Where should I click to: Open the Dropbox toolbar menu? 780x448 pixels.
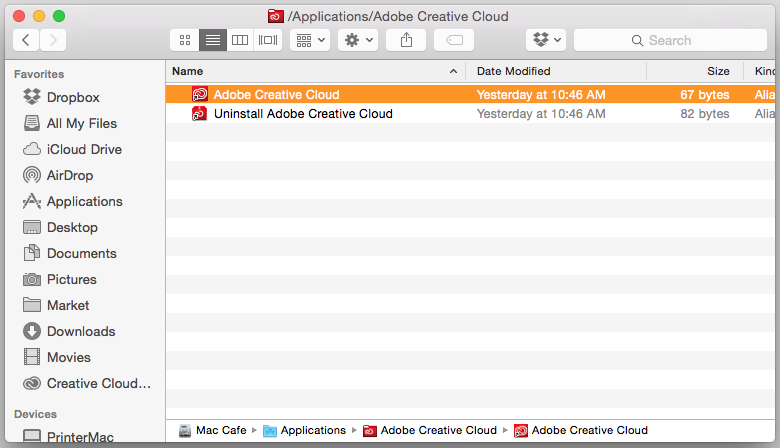point(546,40)
